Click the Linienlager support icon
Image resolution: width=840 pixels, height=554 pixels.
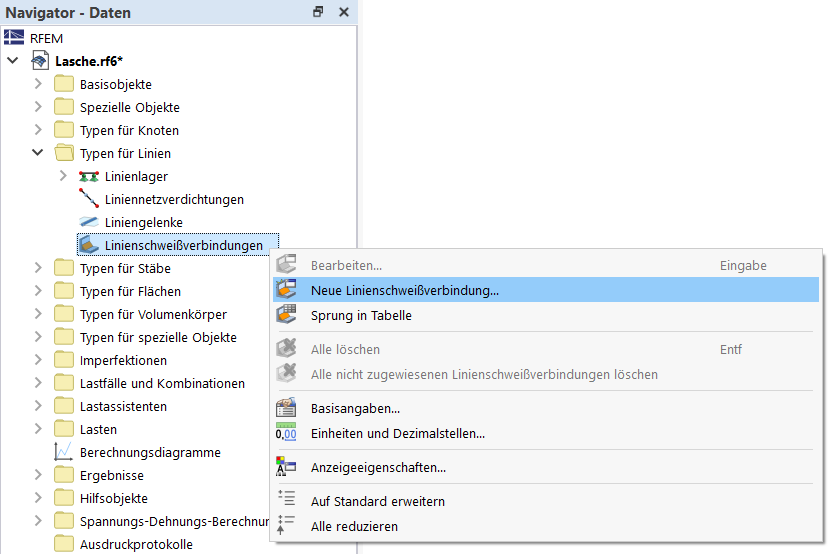(x=89, y=176)
